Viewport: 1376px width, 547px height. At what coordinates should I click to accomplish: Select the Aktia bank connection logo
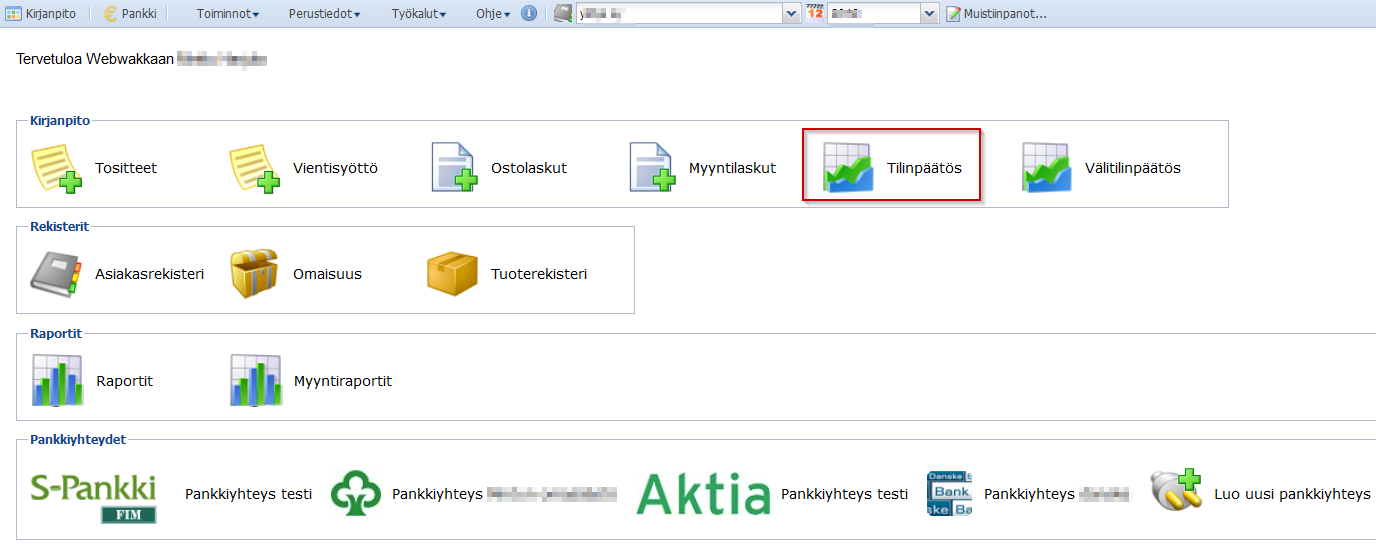click(x=703, y=494)
